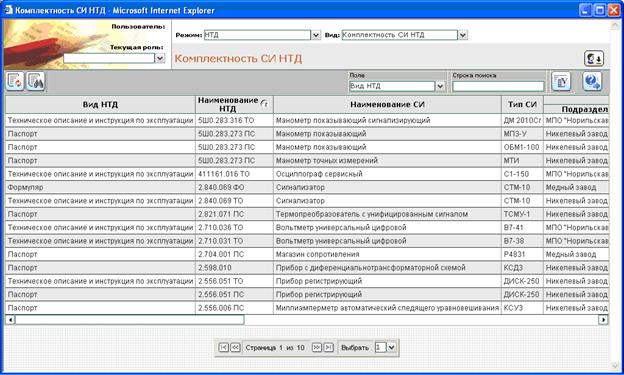
Task: Click type cell В7-41
Action: [522, 227]
